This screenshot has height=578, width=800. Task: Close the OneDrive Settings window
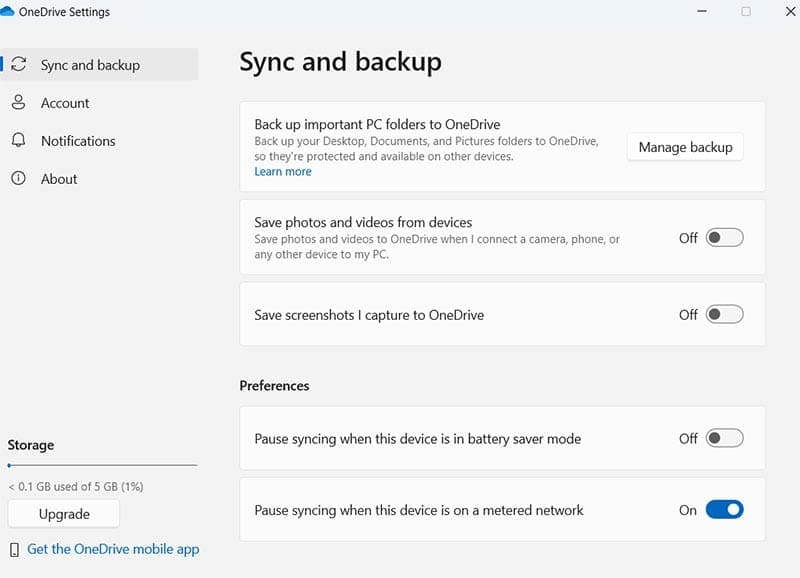click(x=790, y=11)
